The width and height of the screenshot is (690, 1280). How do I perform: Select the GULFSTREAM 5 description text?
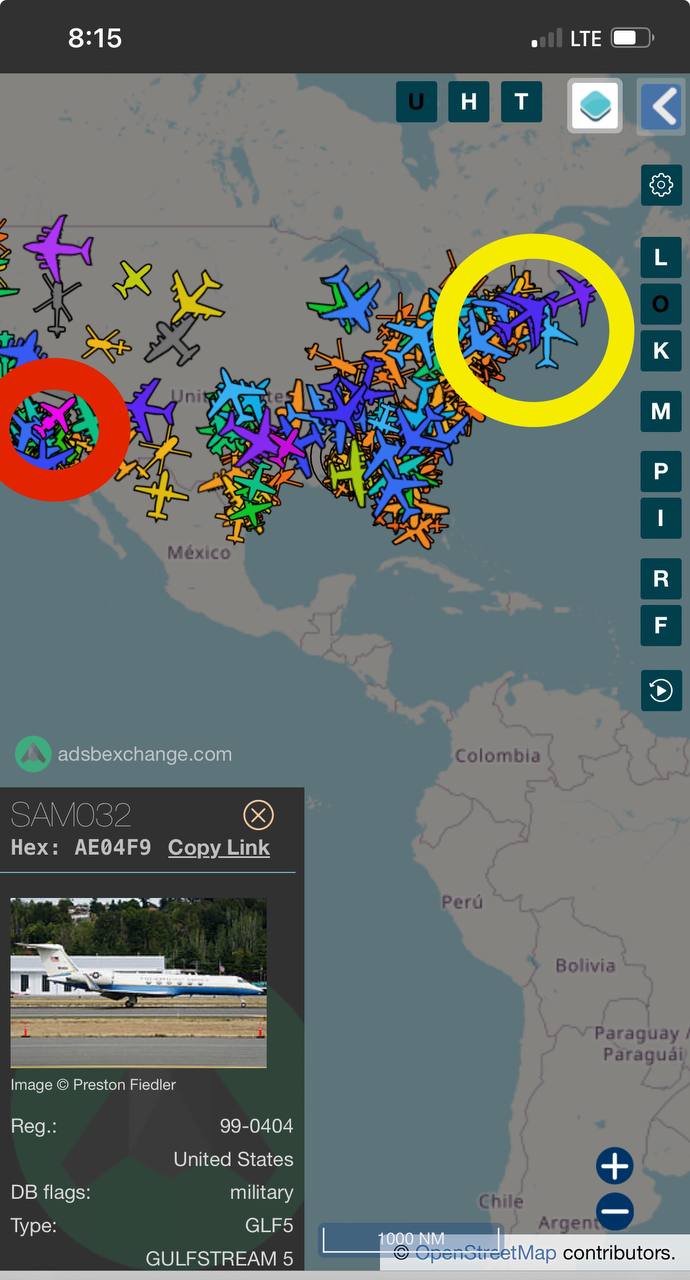click(220, 1258)
